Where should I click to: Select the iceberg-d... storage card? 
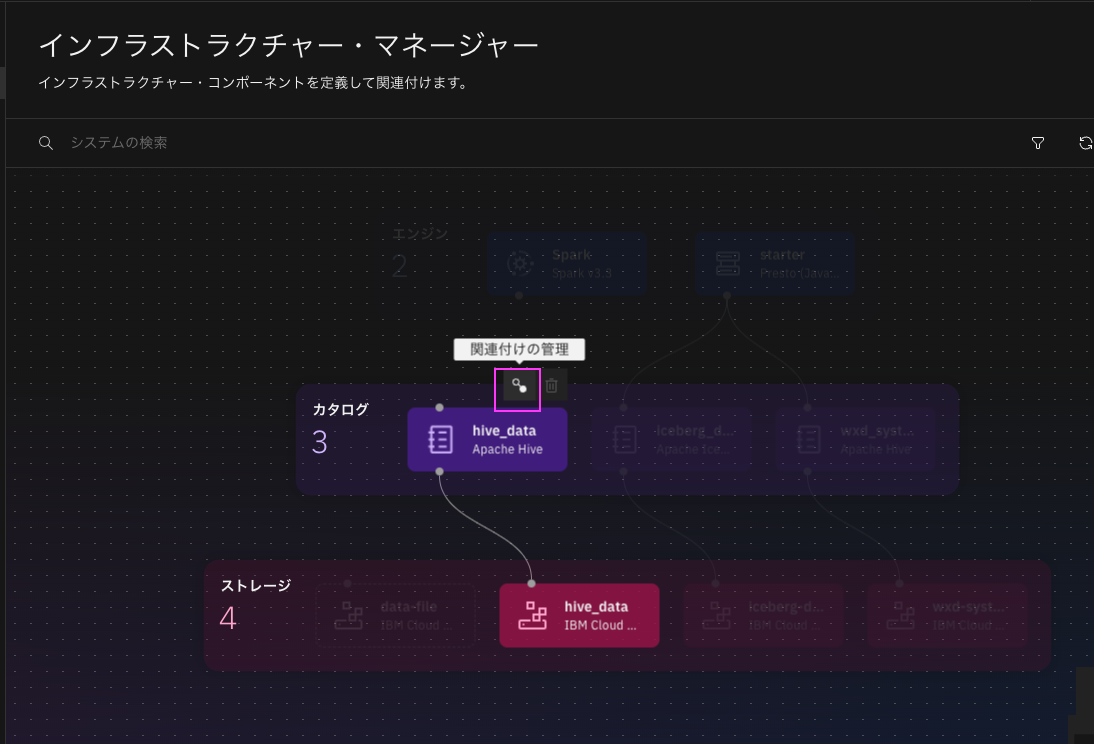tap(763, 616)
